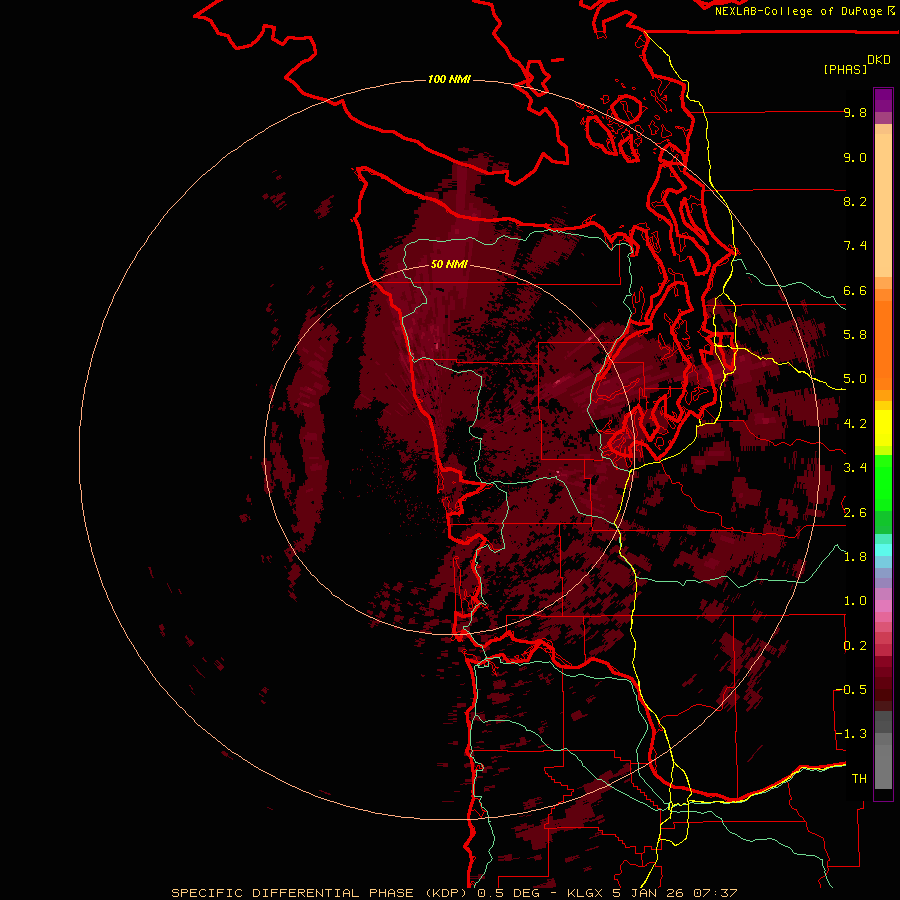Screen dimensions: 900x900
Task: Pick the pink segment of the color bar
Action: coord(883,606)
